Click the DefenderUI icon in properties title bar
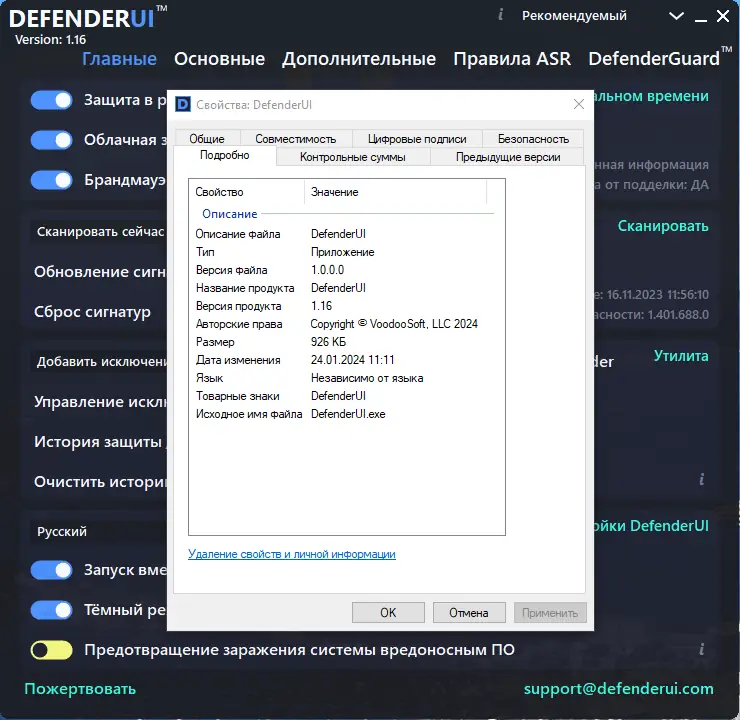Image resolution: width=740 pixels, height=720 pixels. (x=183, y=104)
